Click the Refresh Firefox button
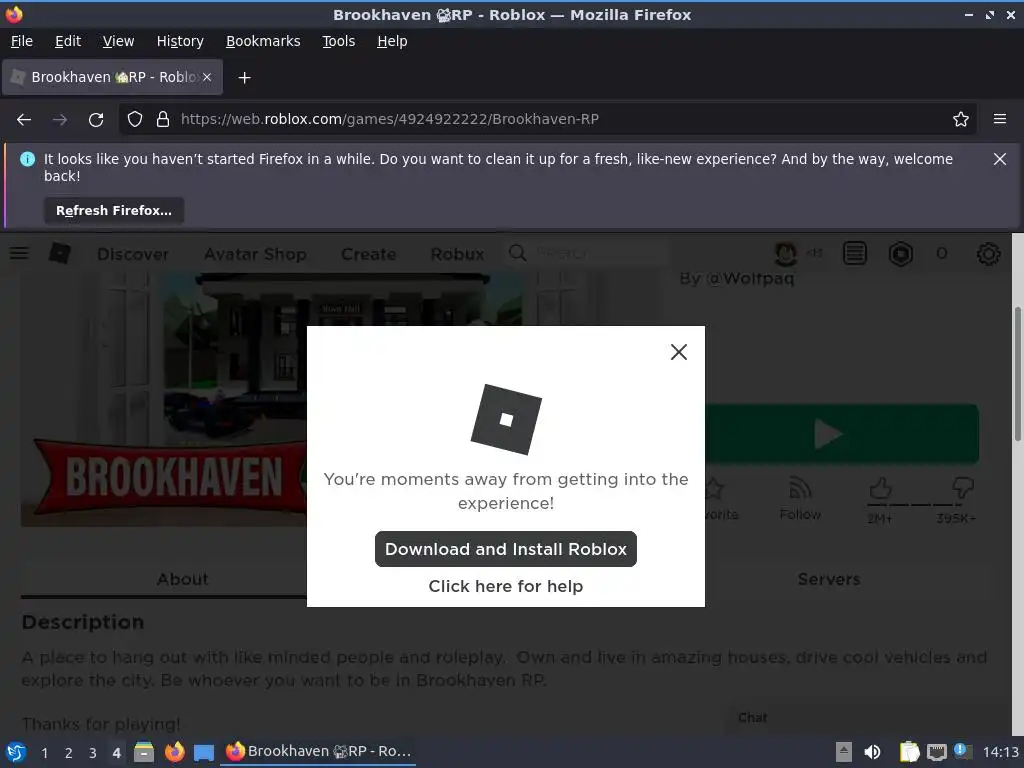The image size is (1024, 768). coord(114,211)
